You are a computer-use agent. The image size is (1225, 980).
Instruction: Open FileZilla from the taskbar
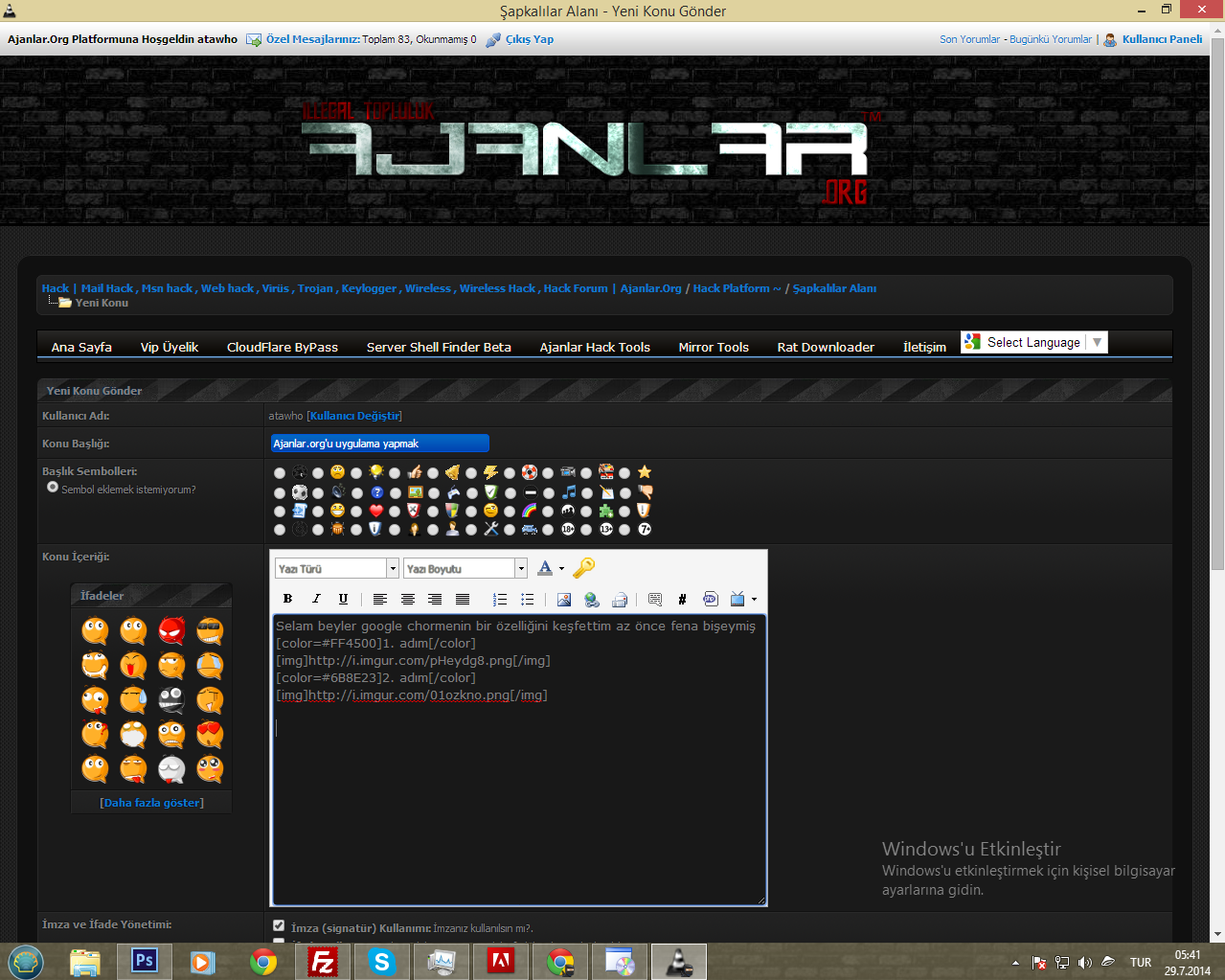(x=323, y=961)
